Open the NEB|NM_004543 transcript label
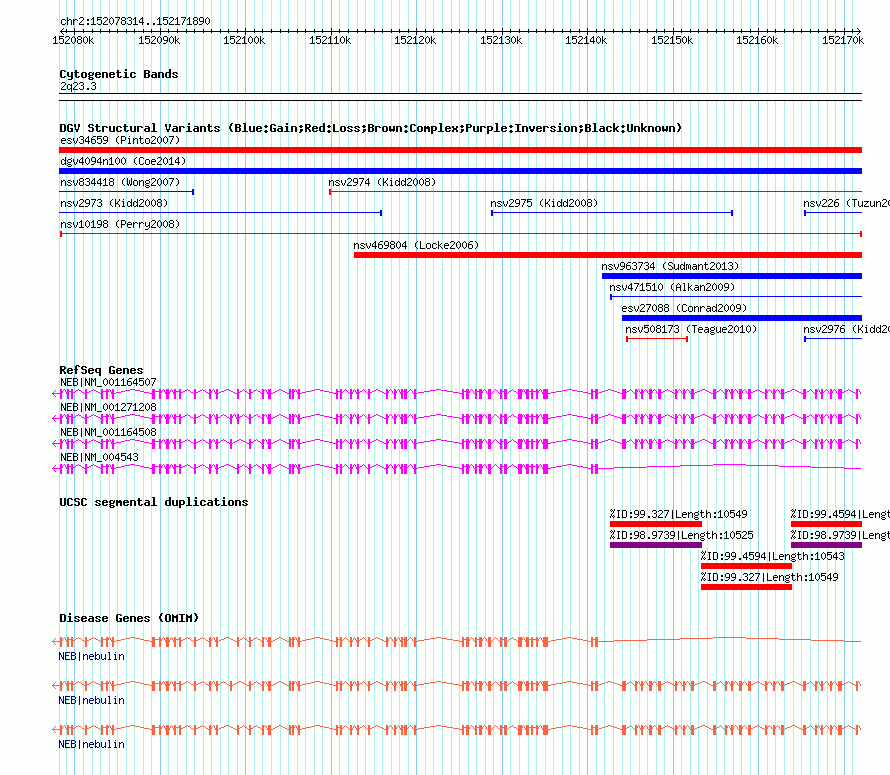This screenshot has width=890, height=775. pyautogui.click(x=99, y=458)
